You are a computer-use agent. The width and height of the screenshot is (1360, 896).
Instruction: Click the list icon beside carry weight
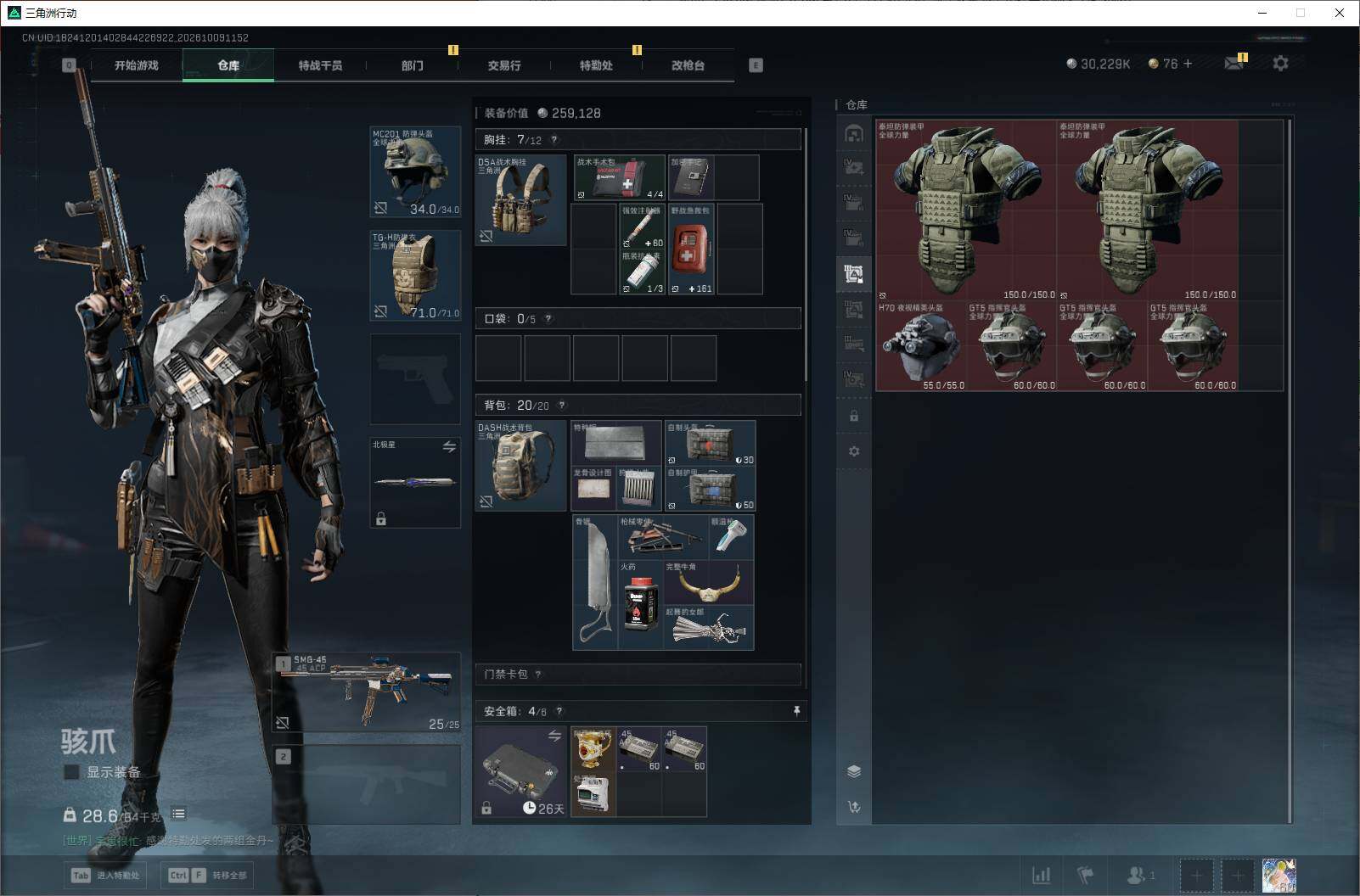coord(178,814)
